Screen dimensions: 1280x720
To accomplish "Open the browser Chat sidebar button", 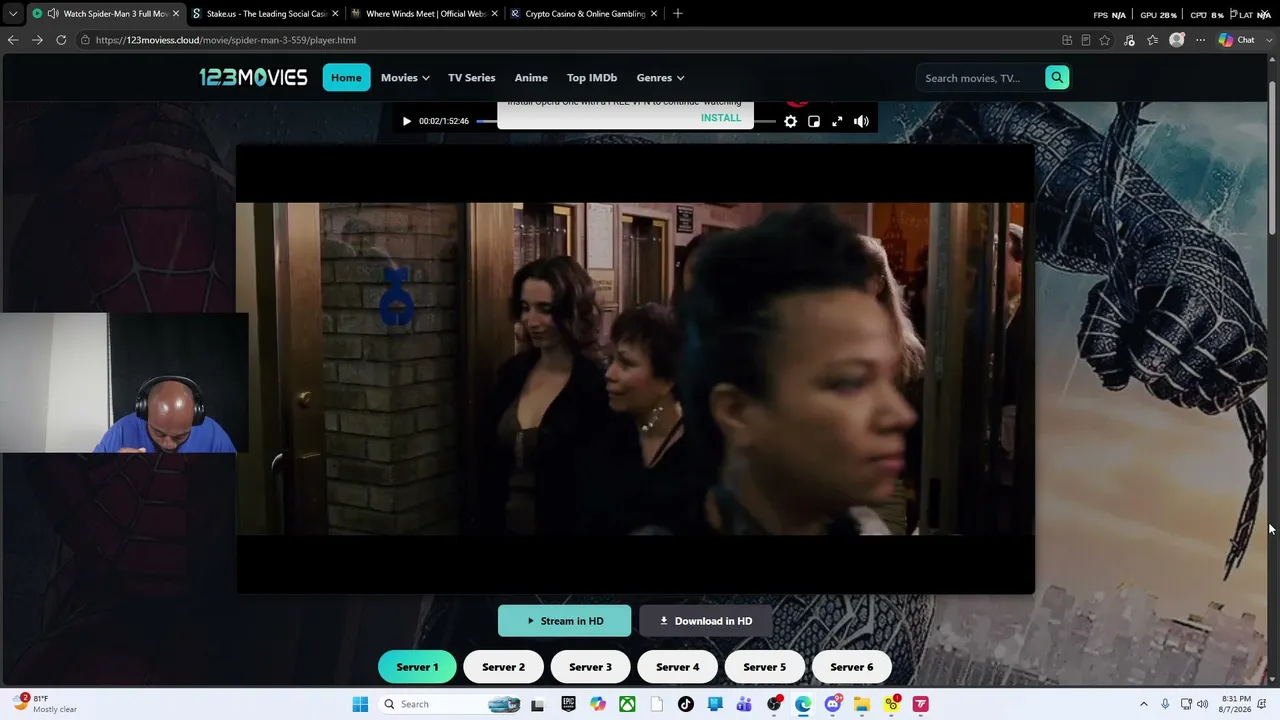I will (1237, 40).
